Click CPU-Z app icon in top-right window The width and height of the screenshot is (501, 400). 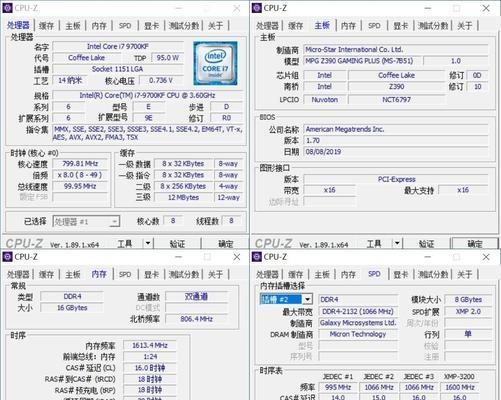coord(257,8)
